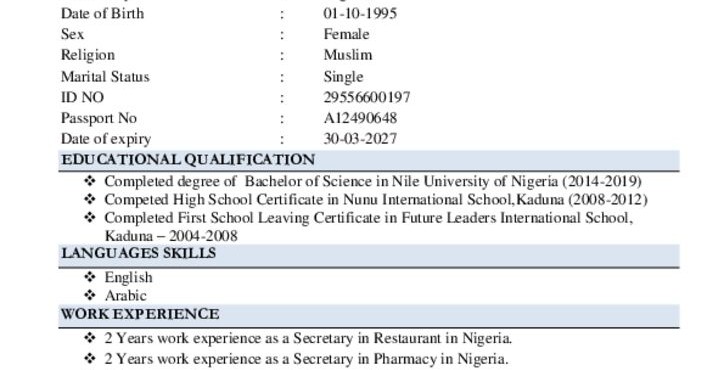Click the passport number A12490648
Image resolution: width=724 pixels, height=370 pixels.
pos(360,118)
